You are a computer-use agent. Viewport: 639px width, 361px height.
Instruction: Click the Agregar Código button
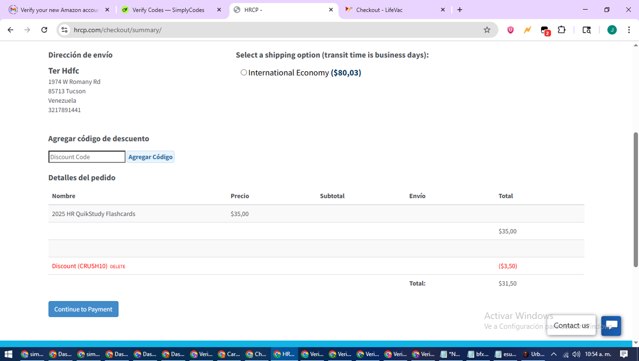[150, 157]
